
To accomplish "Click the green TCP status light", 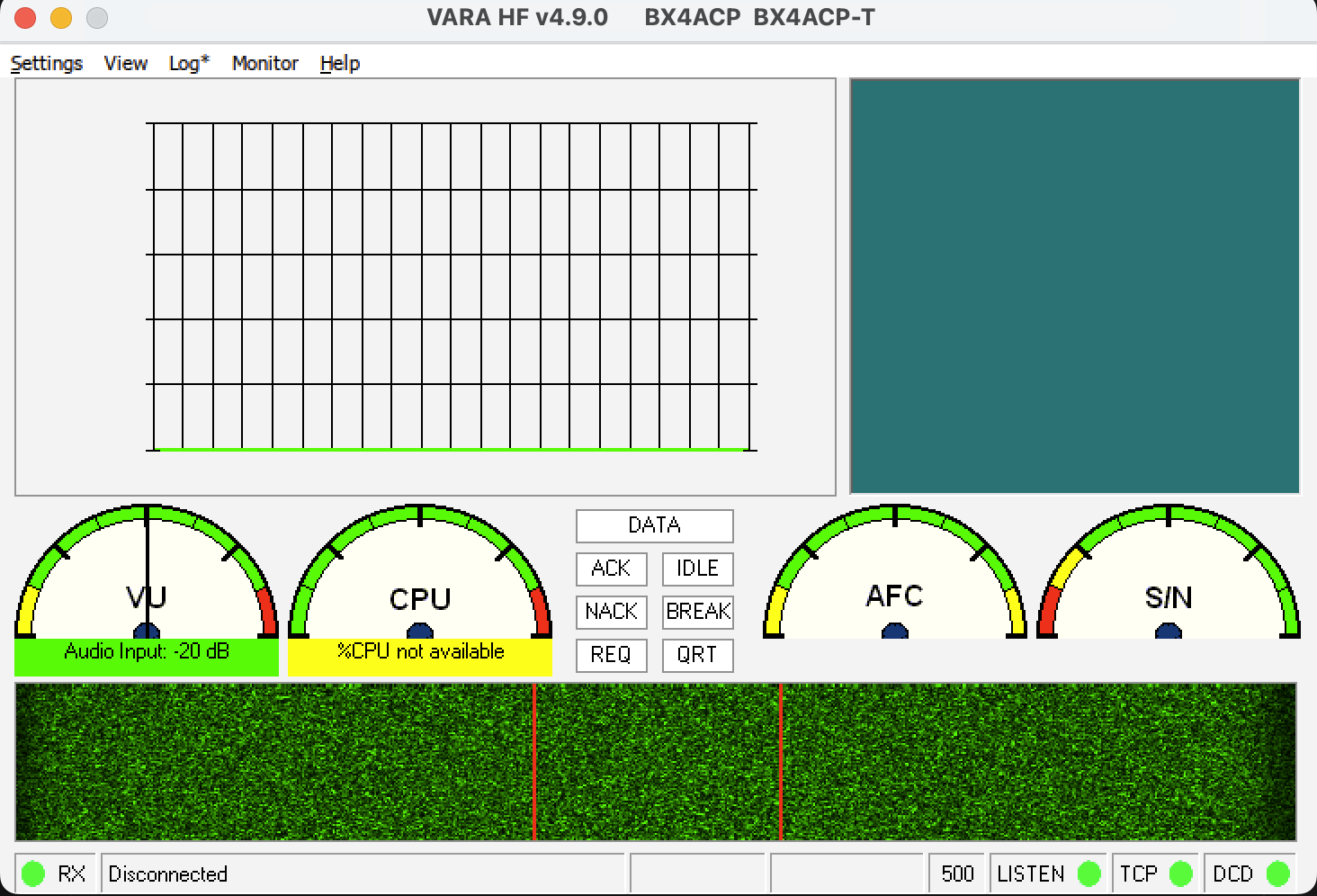I will coord(1180,874).
